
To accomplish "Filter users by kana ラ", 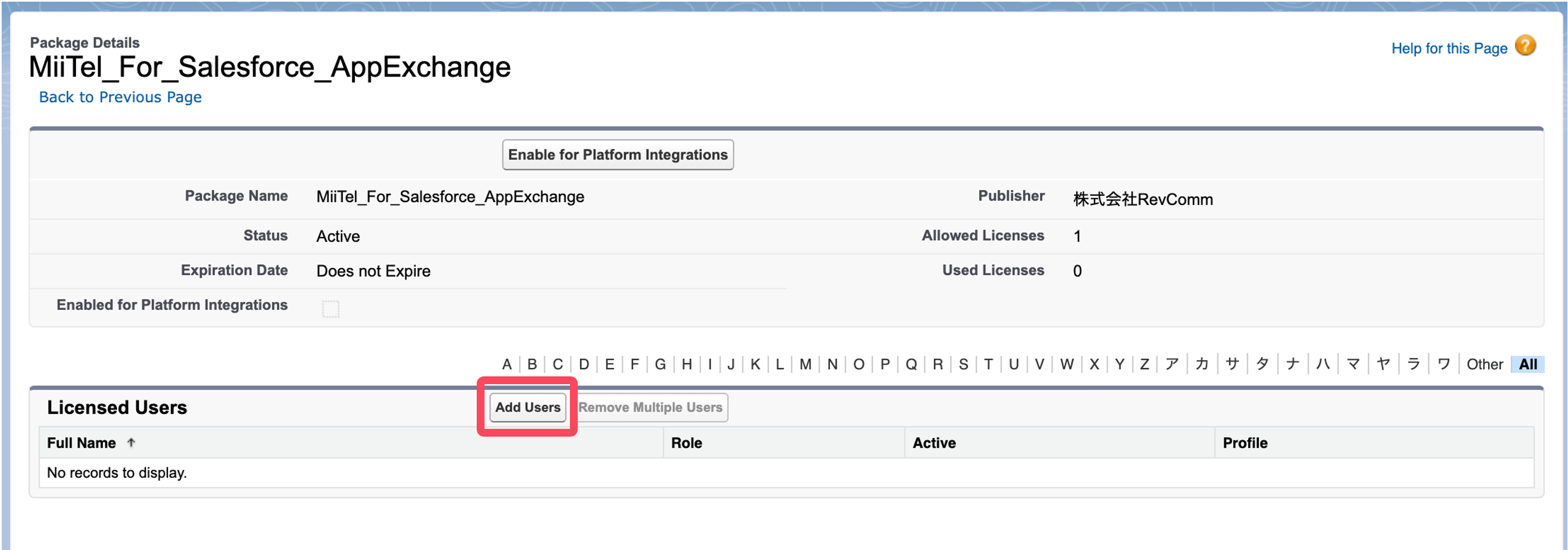I will coord(1413,364).
